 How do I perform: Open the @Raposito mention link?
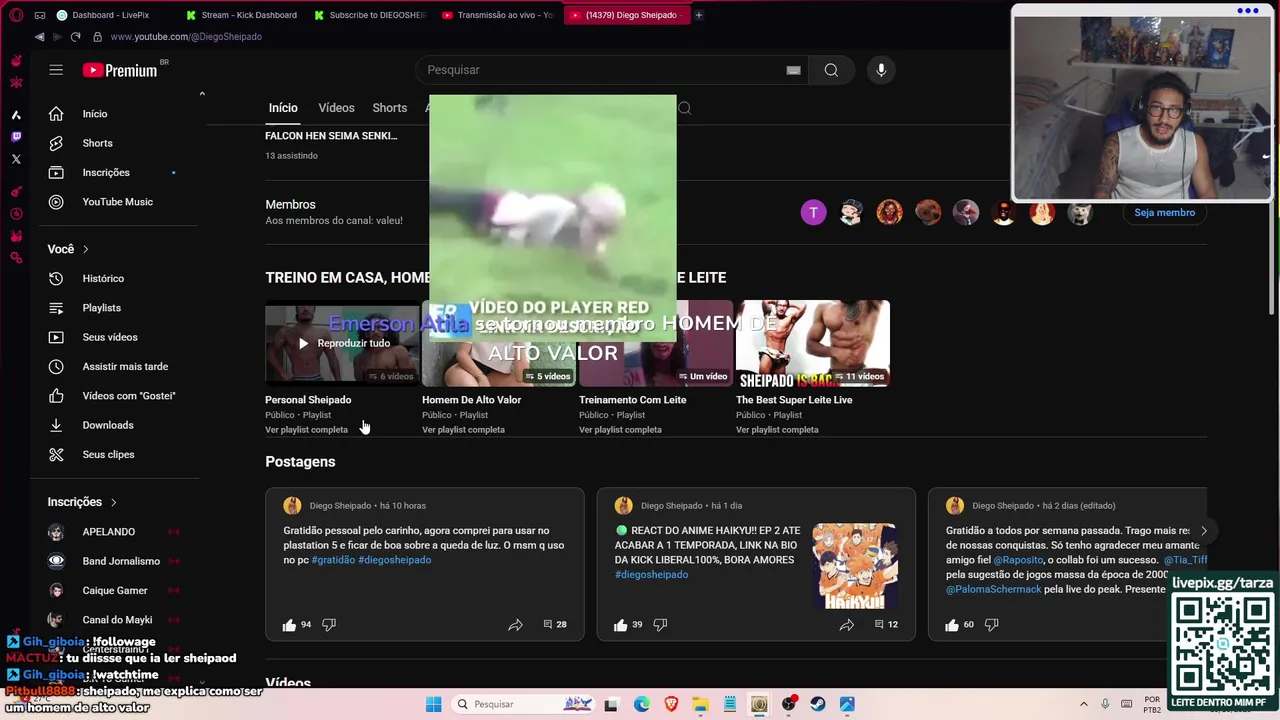(x=1018, y=560)
